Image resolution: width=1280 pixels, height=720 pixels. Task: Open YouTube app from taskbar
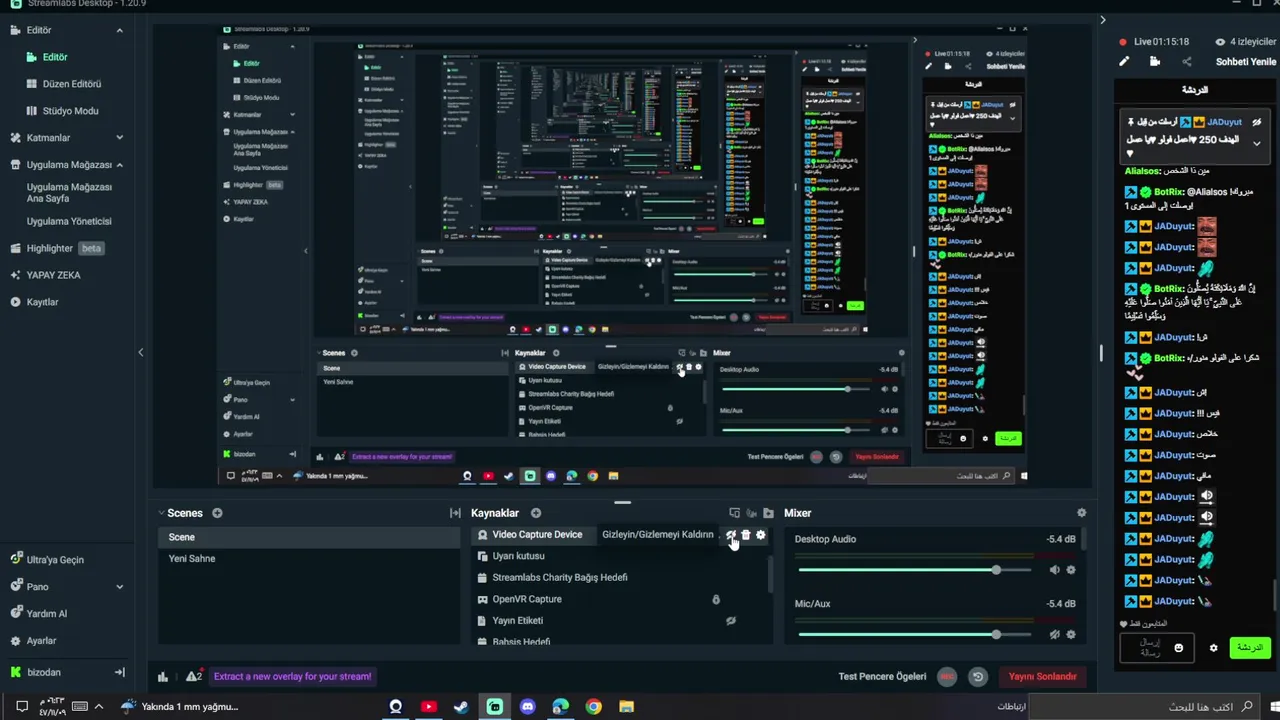pyautogui.click(x=428, y=707)
